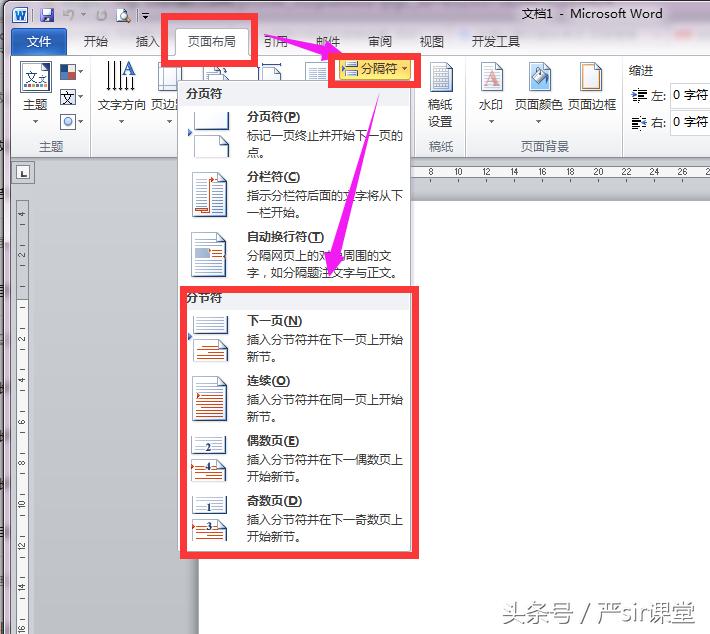Expand the 水印 dropdown arrow
710x634 pixels.
tap(491, 121)
